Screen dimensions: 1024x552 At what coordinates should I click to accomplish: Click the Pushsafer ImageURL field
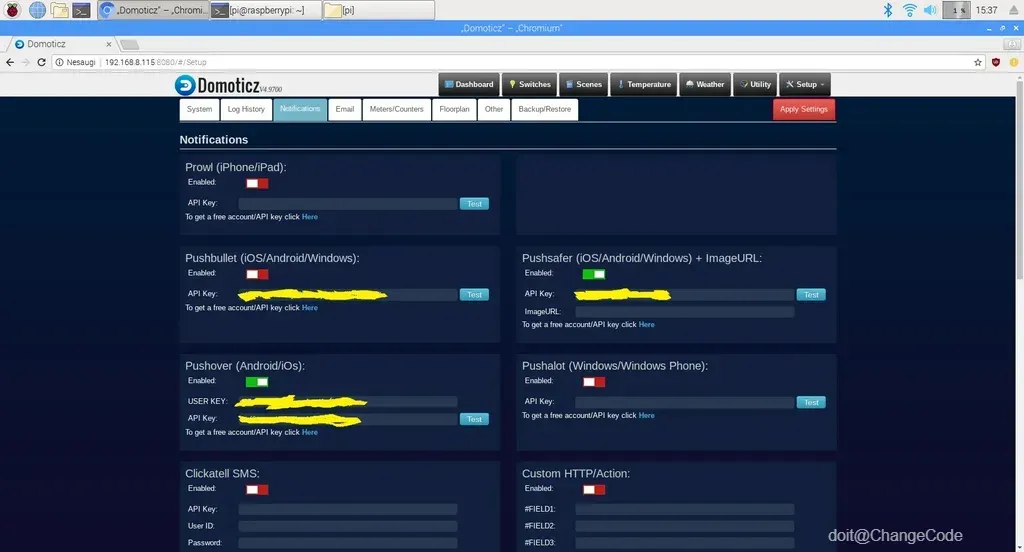pos(684,312)
